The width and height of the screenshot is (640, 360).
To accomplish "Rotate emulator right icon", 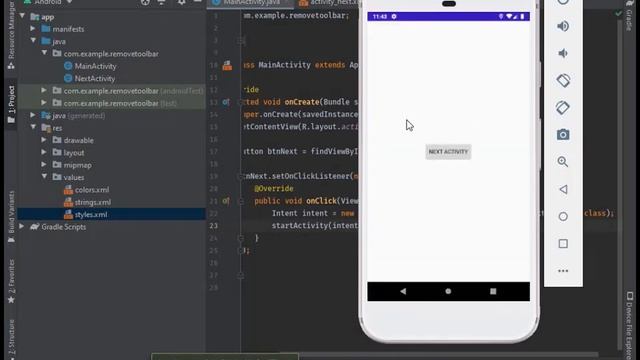I will pyautogui.click(x=563, y=108).
